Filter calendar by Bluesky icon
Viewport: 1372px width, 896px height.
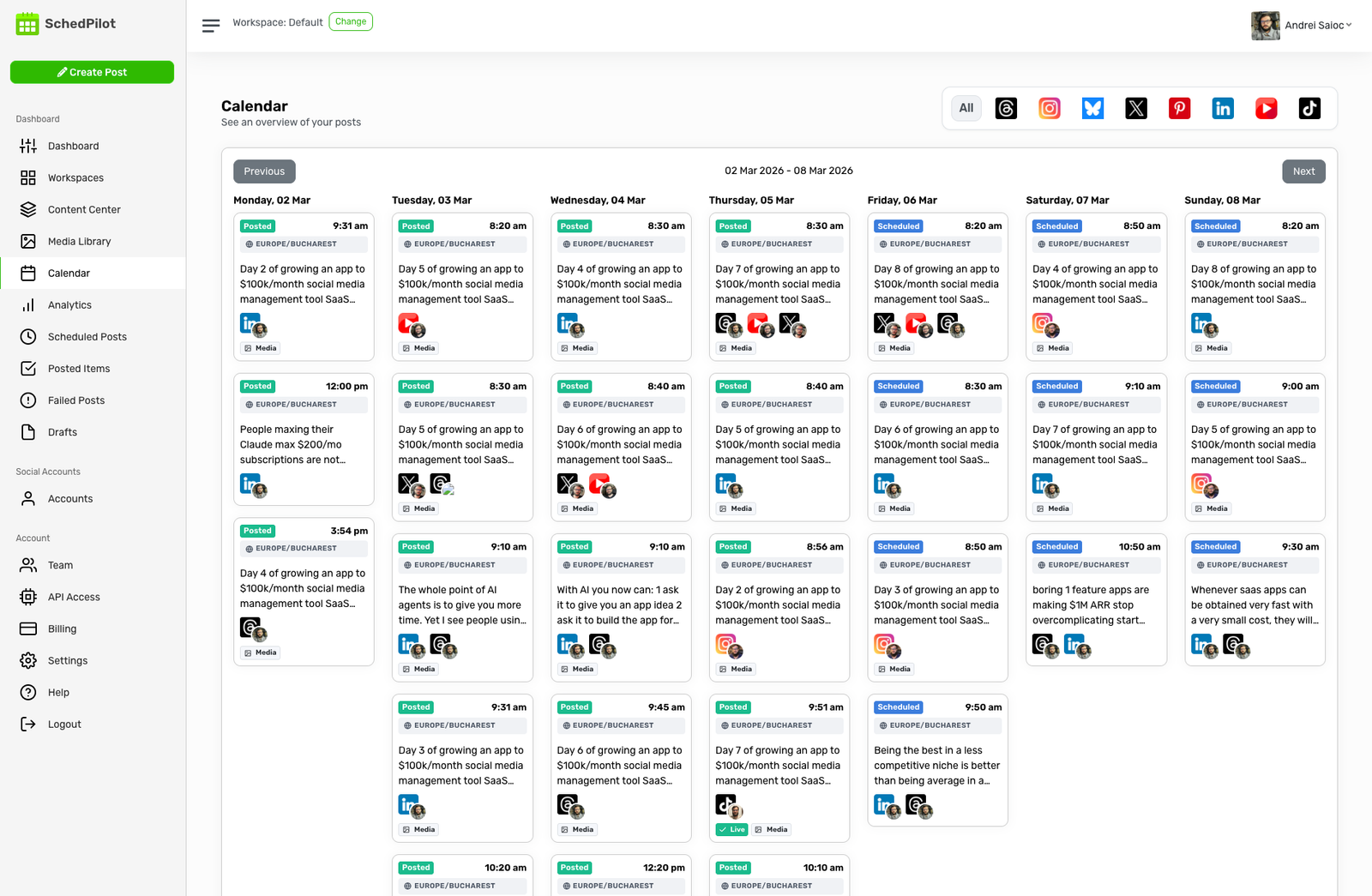click(x=1092, y=108)
